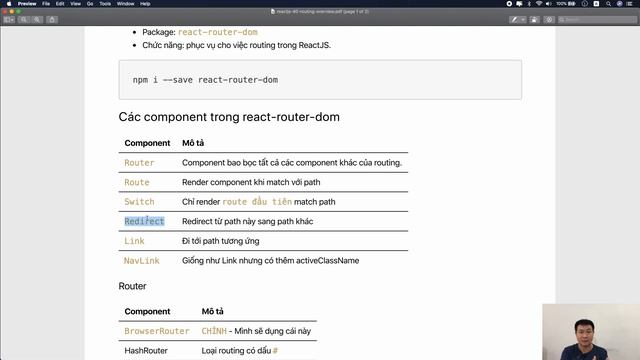This screenshot has width=640, height=360.
Task: Click the document title in title bar
Action: [320, 11]
